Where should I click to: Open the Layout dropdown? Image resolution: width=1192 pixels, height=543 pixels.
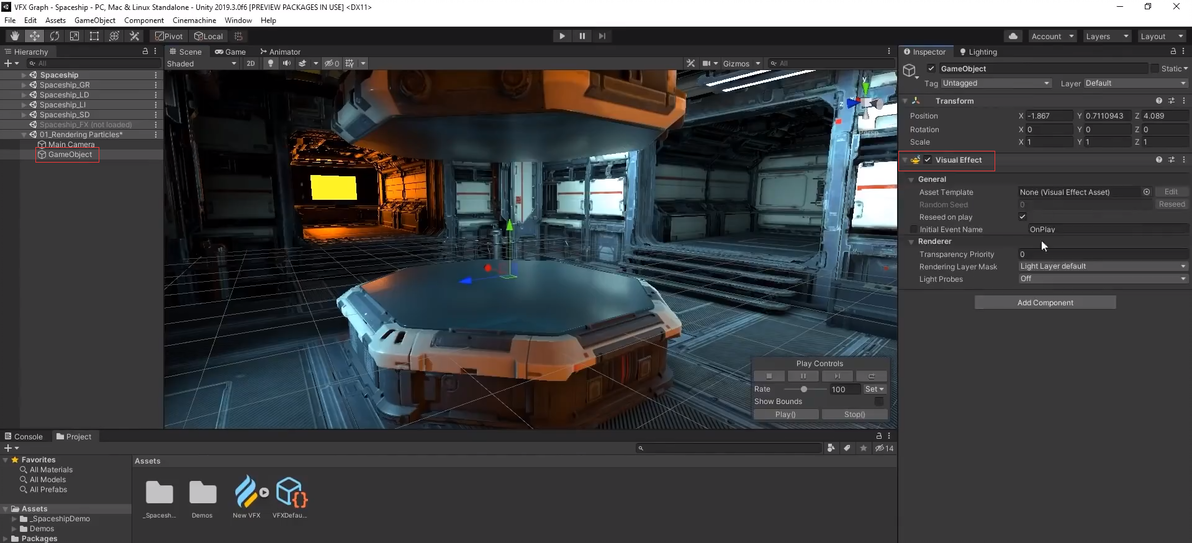pyautogui.click(x=1161, y=36)
